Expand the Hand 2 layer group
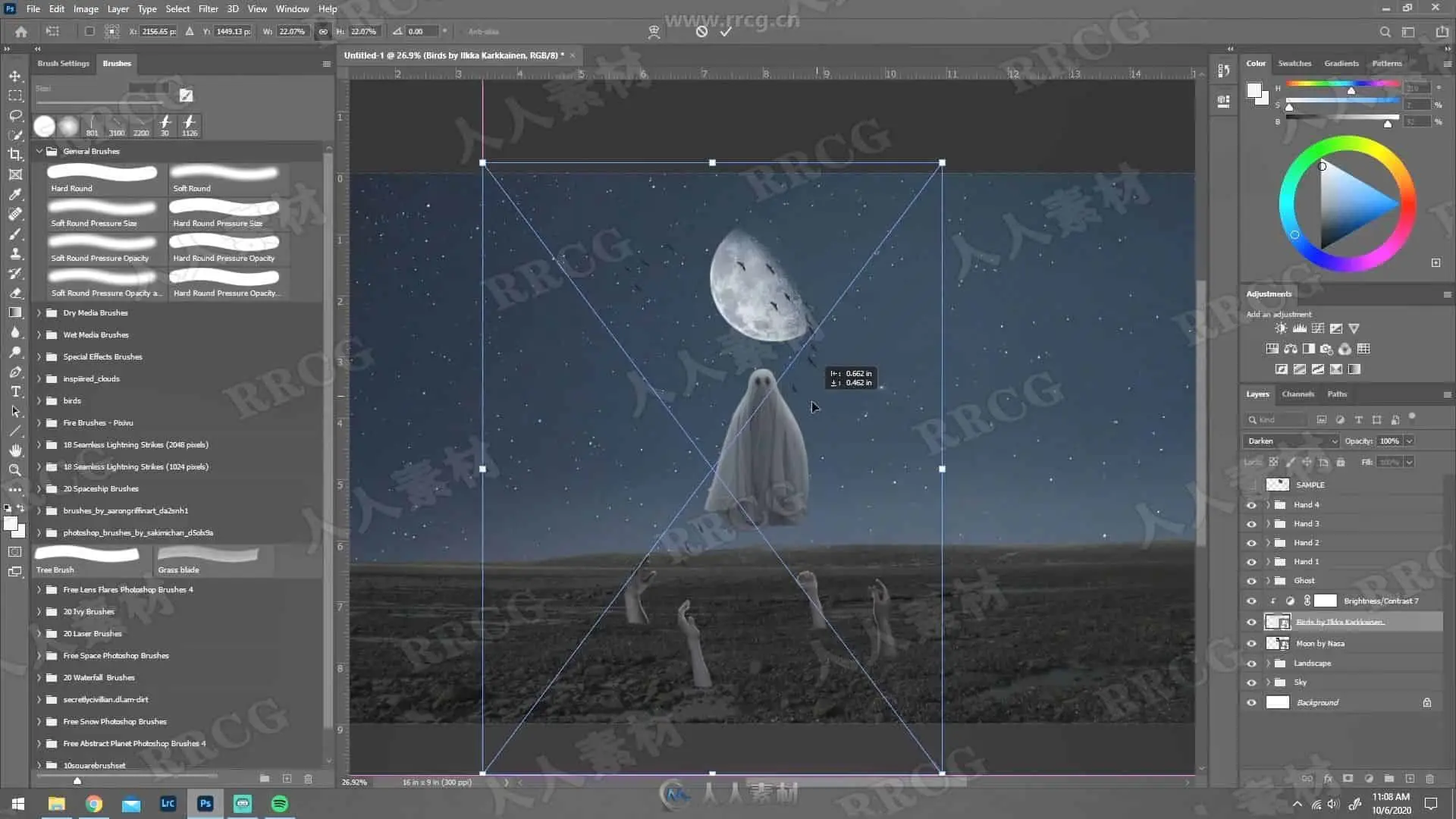Viewport: 1456px width, 819px height. 1267,543
